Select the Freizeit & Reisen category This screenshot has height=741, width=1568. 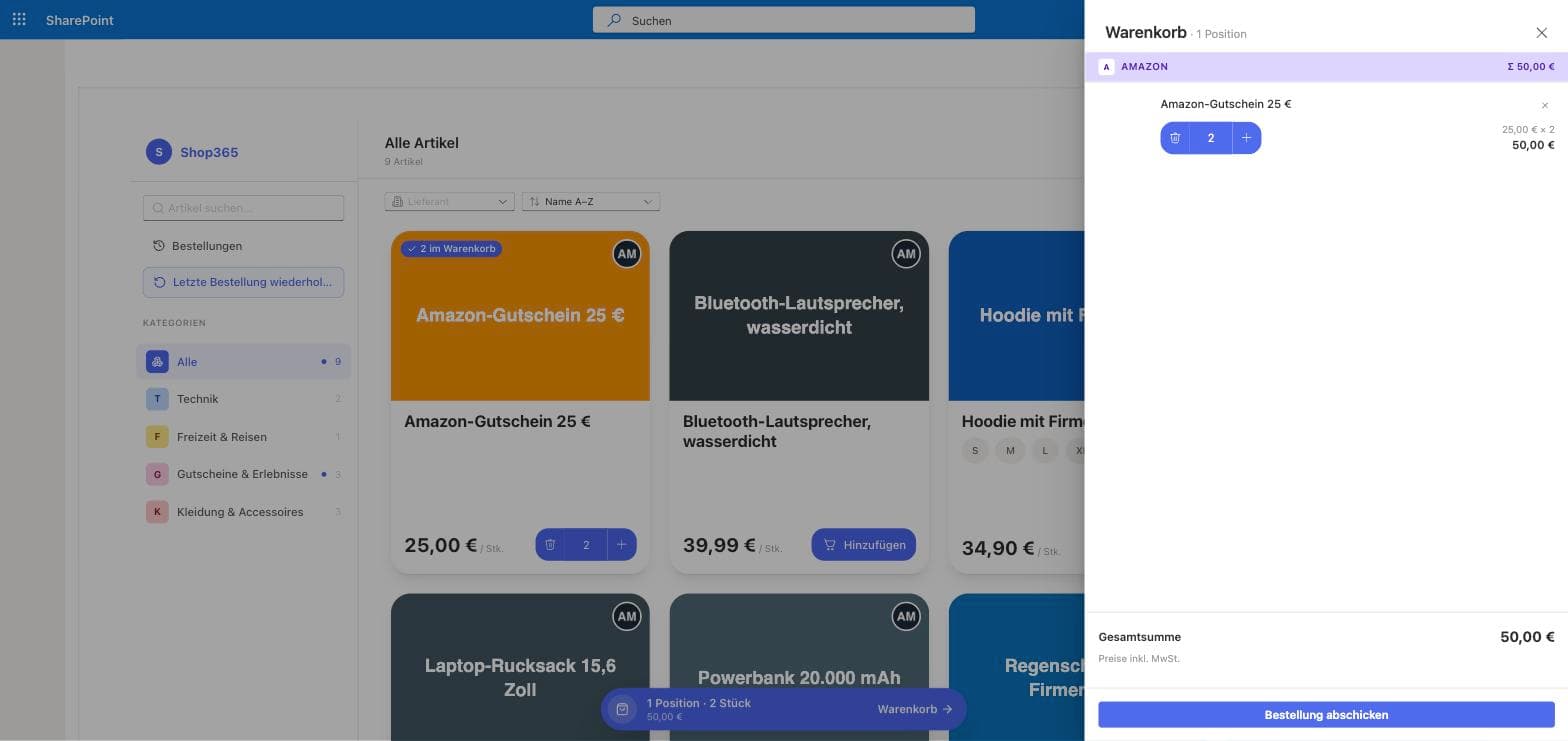click(x=244, y=437)
